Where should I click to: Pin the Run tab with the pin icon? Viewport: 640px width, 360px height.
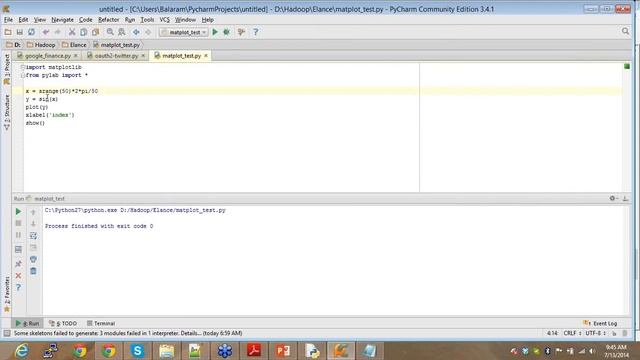coord(18,264)
